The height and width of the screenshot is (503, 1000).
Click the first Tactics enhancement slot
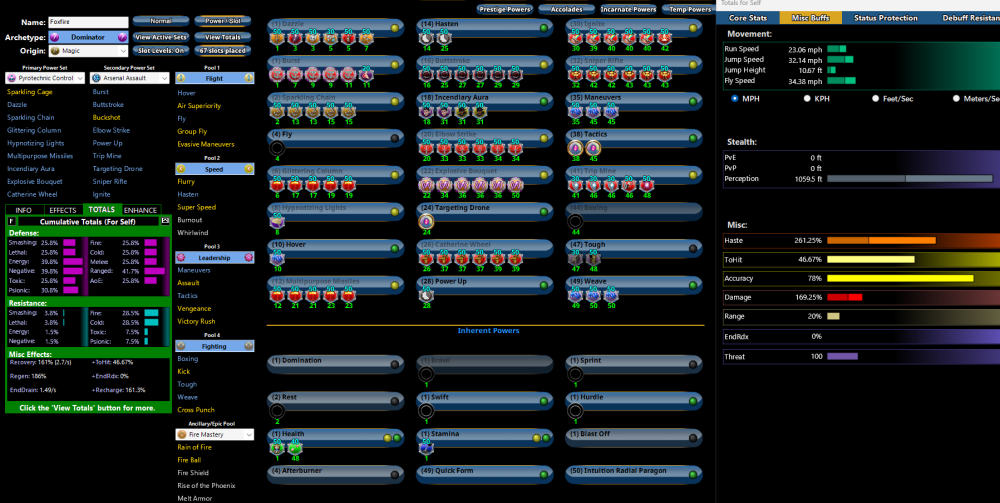(x=577, y=148)
